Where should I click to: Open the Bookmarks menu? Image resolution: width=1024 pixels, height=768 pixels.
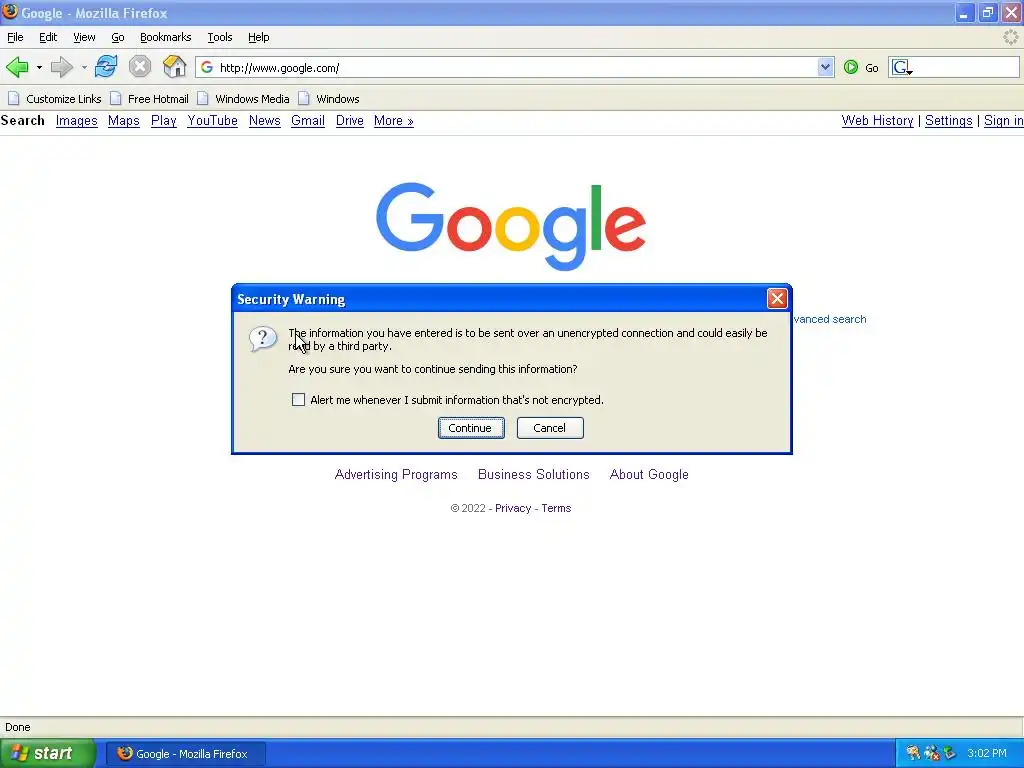(166, 37)
